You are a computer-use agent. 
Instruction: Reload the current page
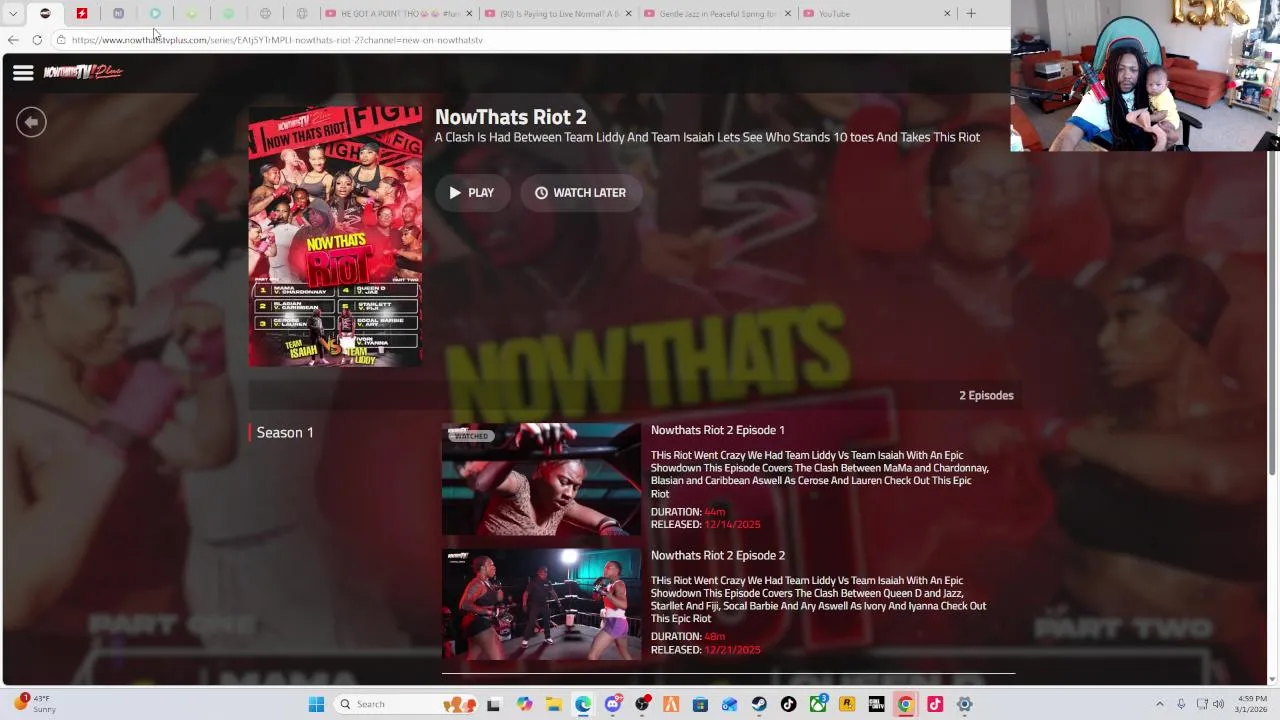(x=37, y=40)
